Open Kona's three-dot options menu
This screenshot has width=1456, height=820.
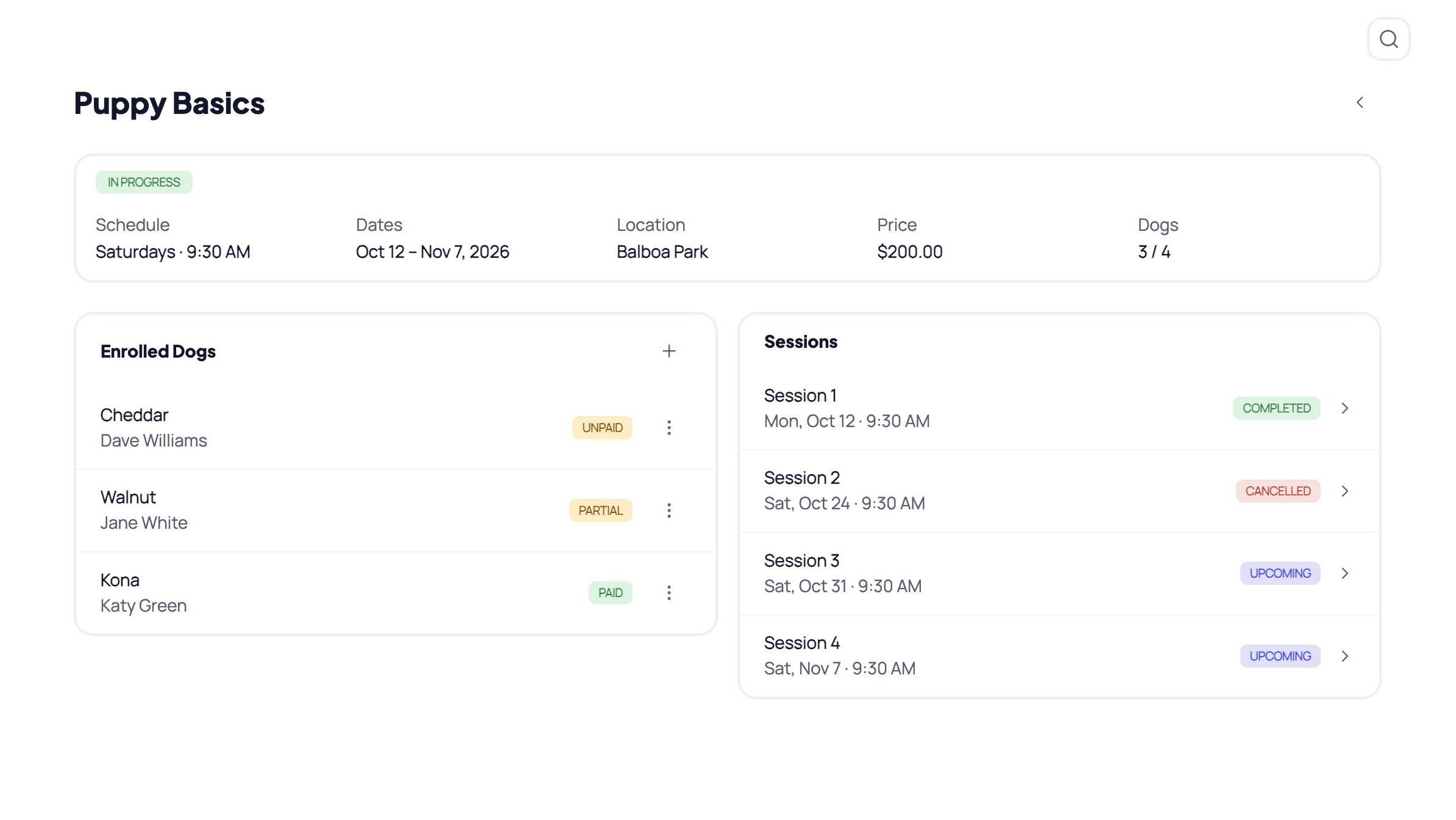coord(669,593)
